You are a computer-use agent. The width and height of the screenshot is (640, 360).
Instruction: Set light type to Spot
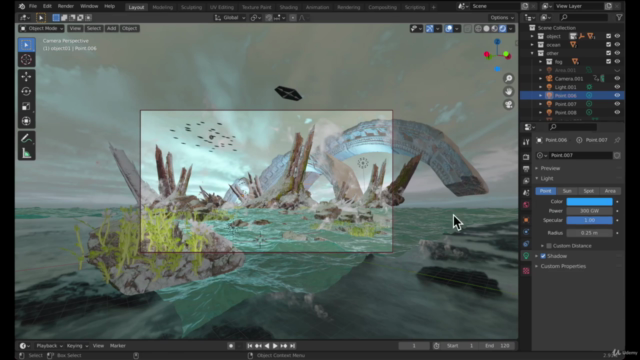click(588, 191)
